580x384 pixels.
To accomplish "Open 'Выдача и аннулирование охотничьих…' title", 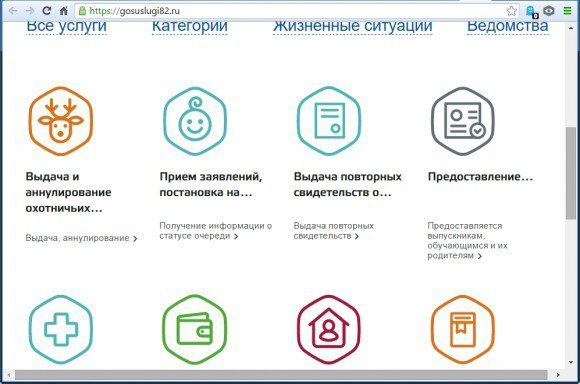I will tap(68, 192).
